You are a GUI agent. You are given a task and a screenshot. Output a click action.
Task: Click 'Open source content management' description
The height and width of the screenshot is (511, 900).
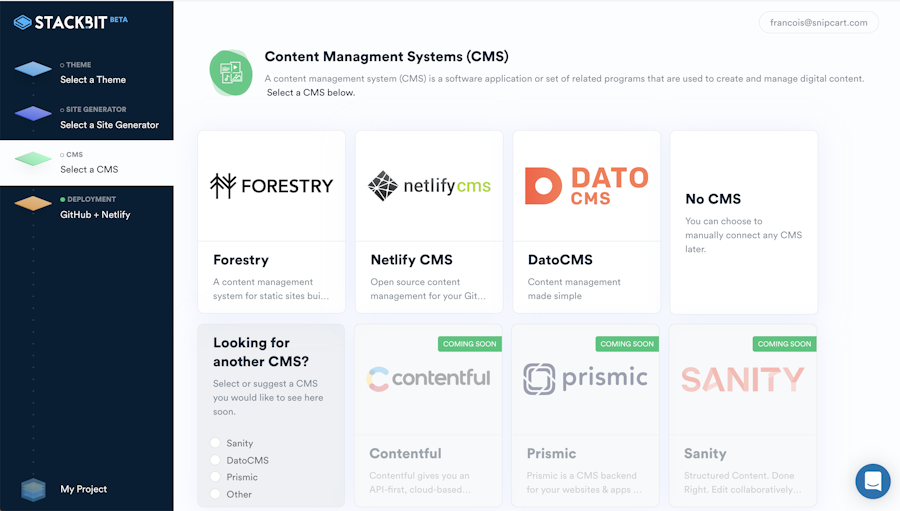[428, 289]
